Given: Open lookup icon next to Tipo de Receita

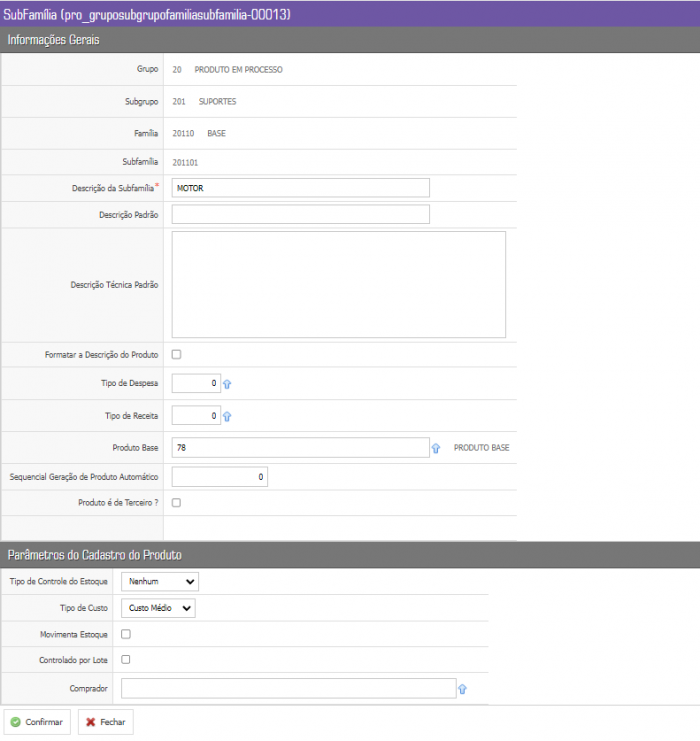Looking at the screenshot, I should 227,416.
